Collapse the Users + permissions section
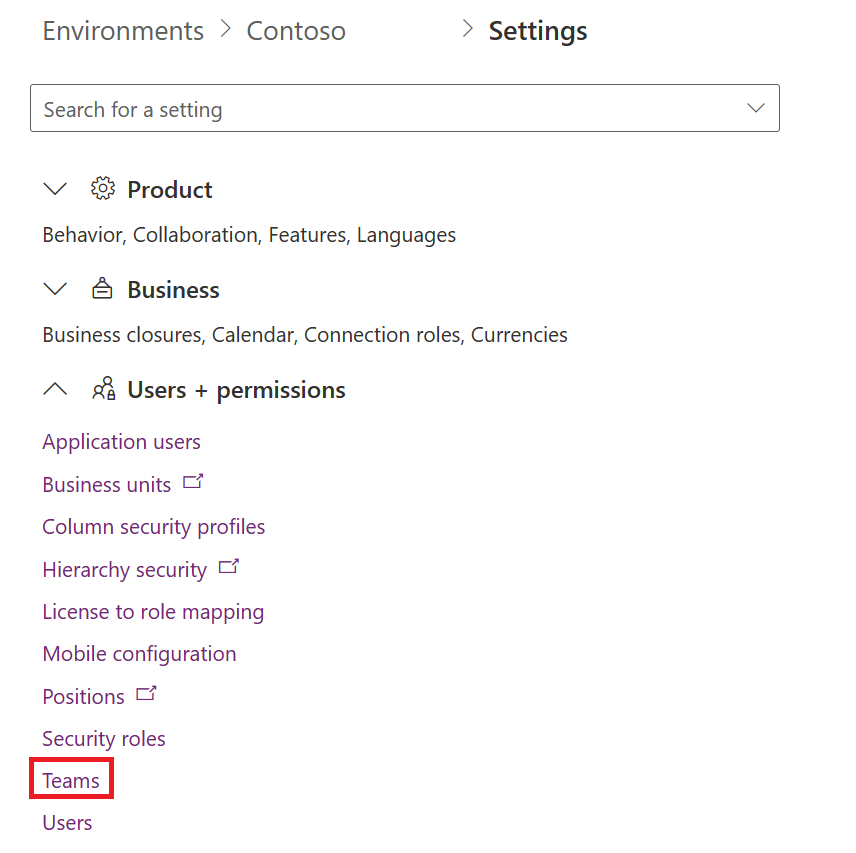Screen dimensions: 856x853 tap(55, 389)
